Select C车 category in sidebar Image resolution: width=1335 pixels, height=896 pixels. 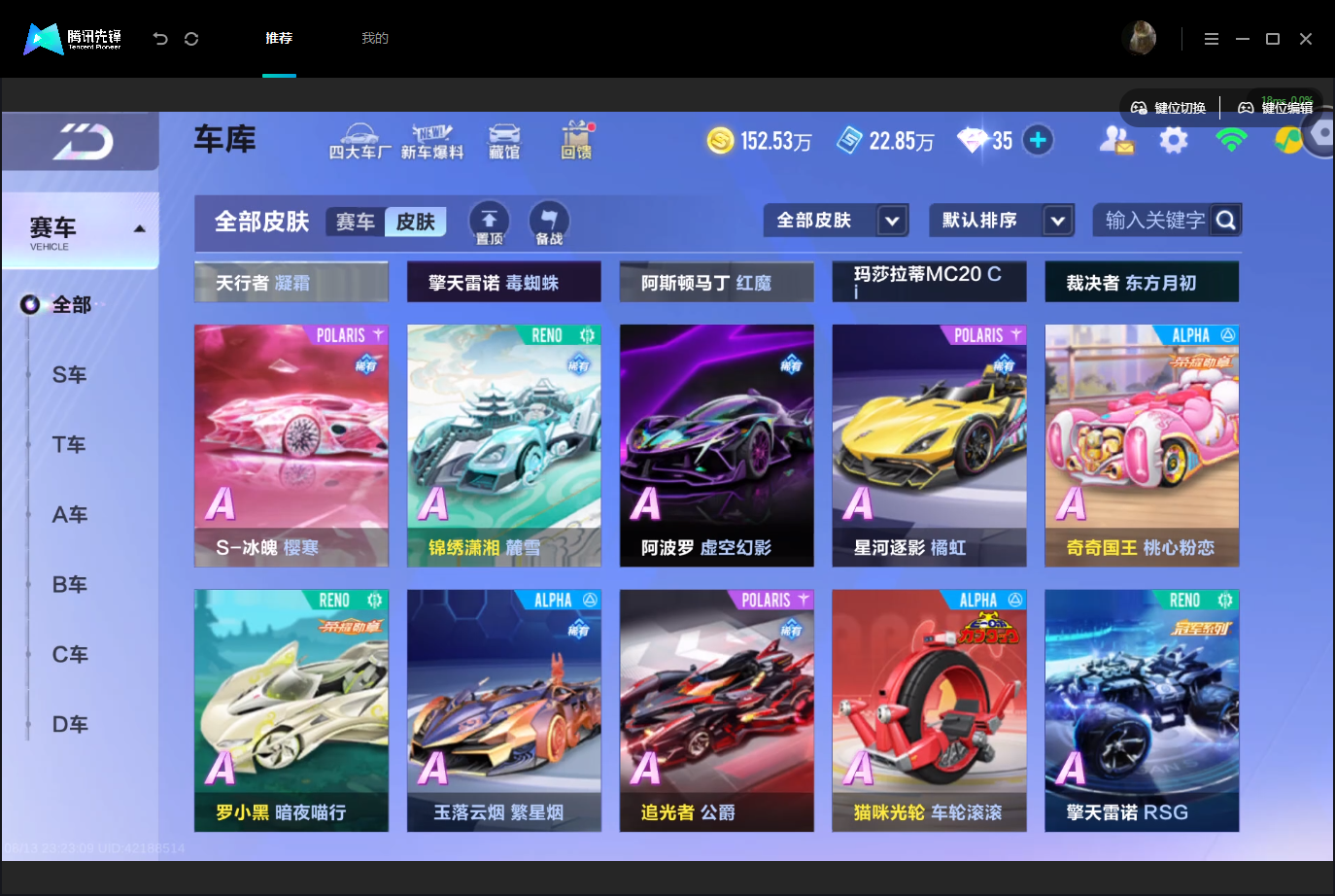[x=69, y=655]
